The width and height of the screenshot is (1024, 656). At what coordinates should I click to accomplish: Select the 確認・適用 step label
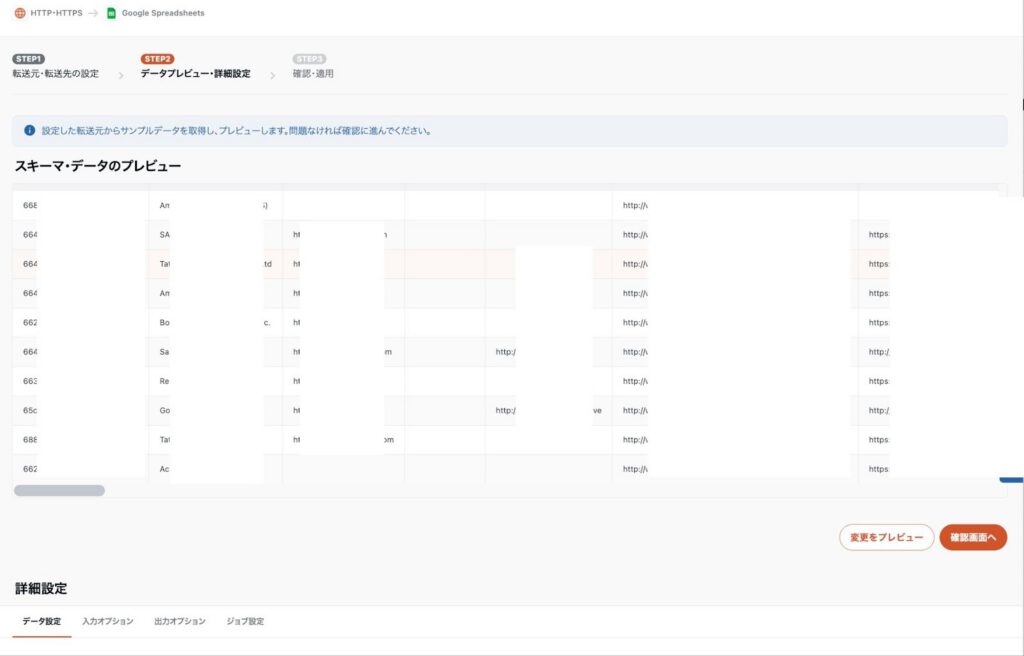coord(313,74)
